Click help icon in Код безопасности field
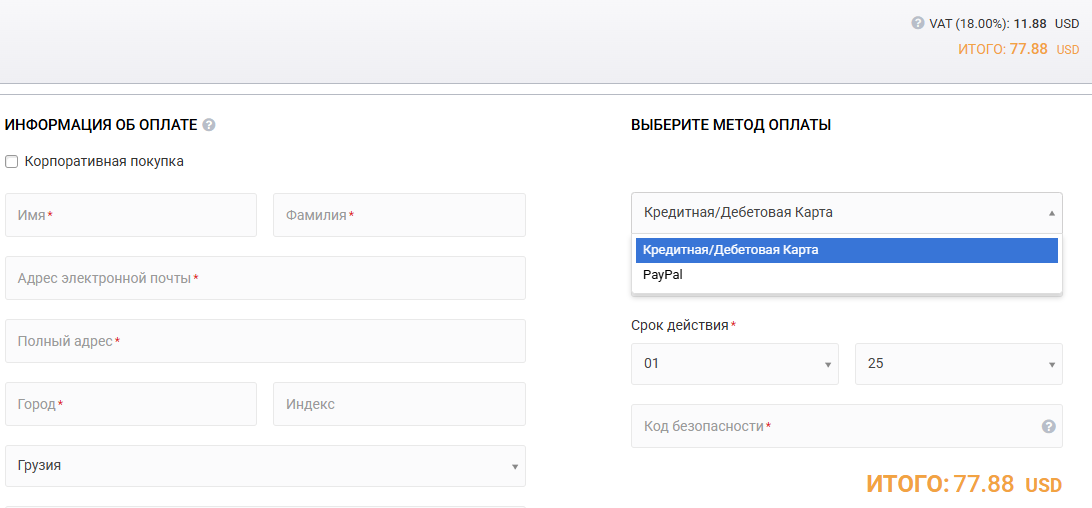This screenshot has height=508, width=1092. pos(1048,426)
